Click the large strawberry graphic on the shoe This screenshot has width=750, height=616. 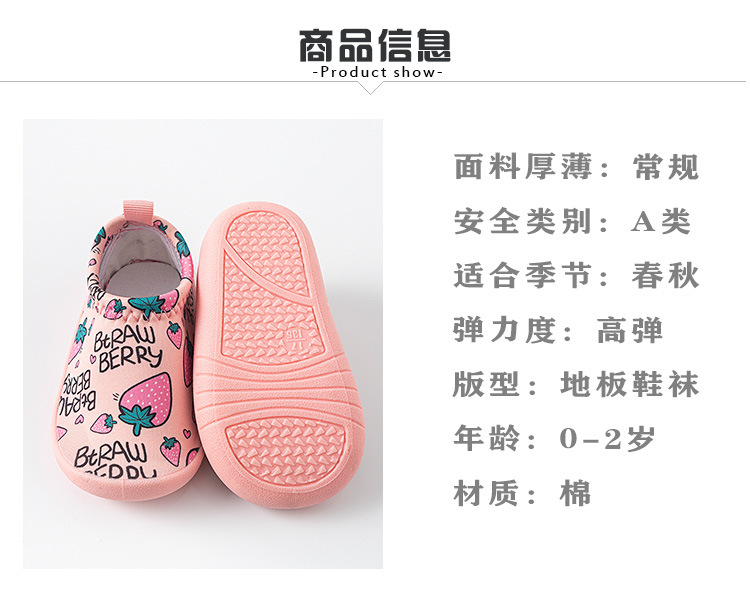pyautogui.click(x=144, y=404)
